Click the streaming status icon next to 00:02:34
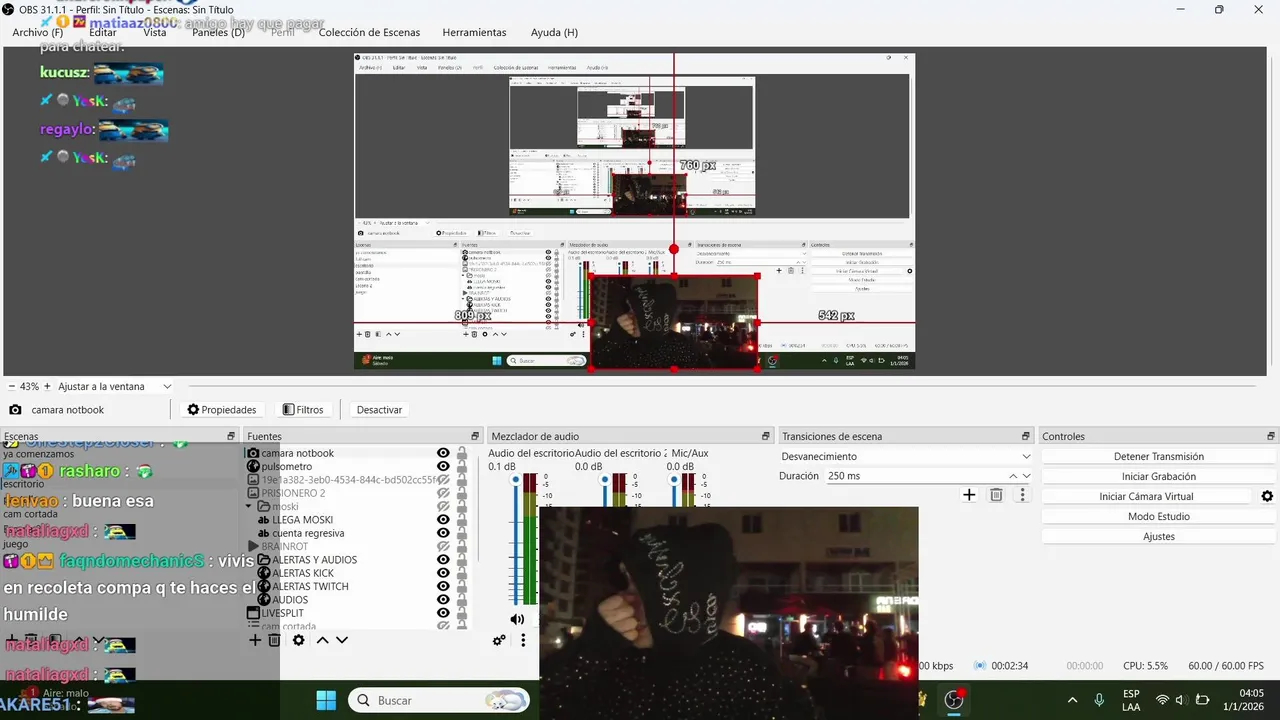This screenshot has width=1280, height=720. (980, 665)
